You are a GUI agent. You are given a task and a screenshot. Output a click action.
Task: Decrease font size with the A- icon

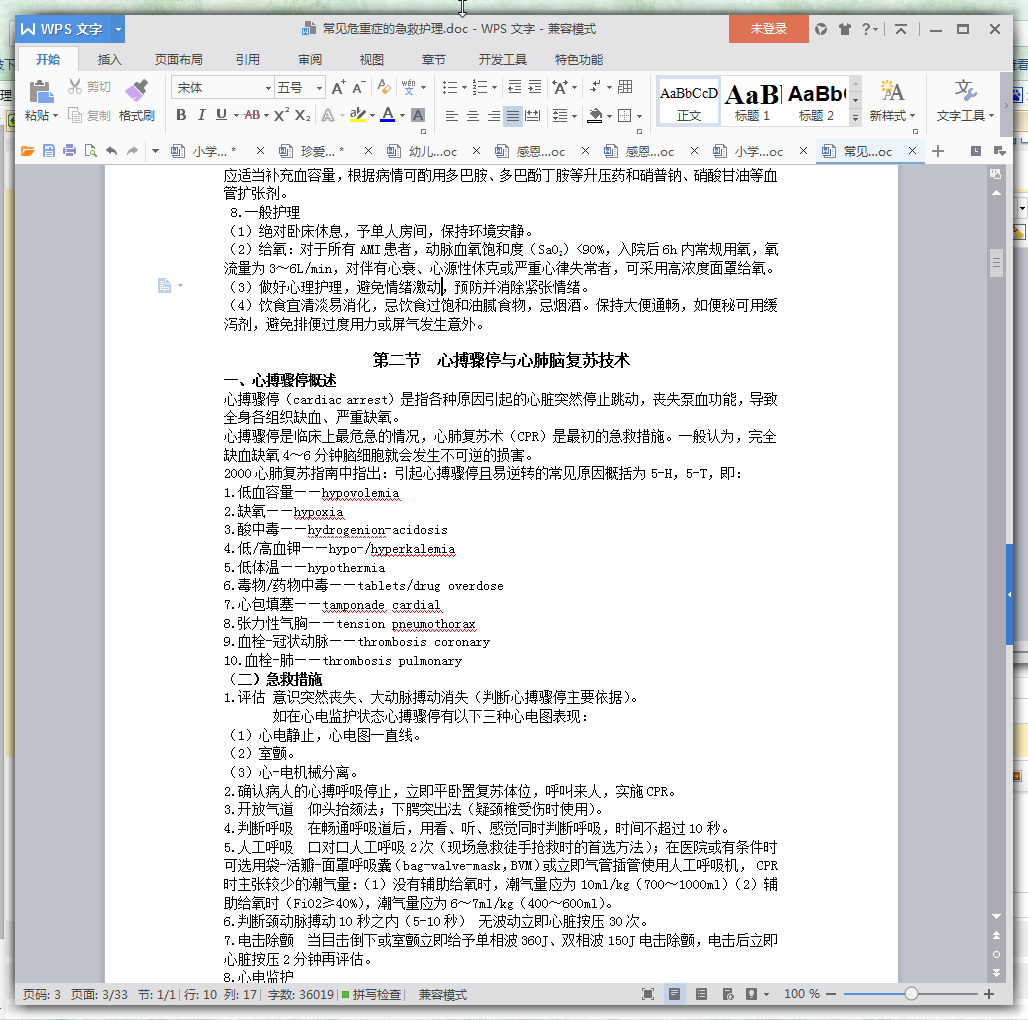pos(358,87)
